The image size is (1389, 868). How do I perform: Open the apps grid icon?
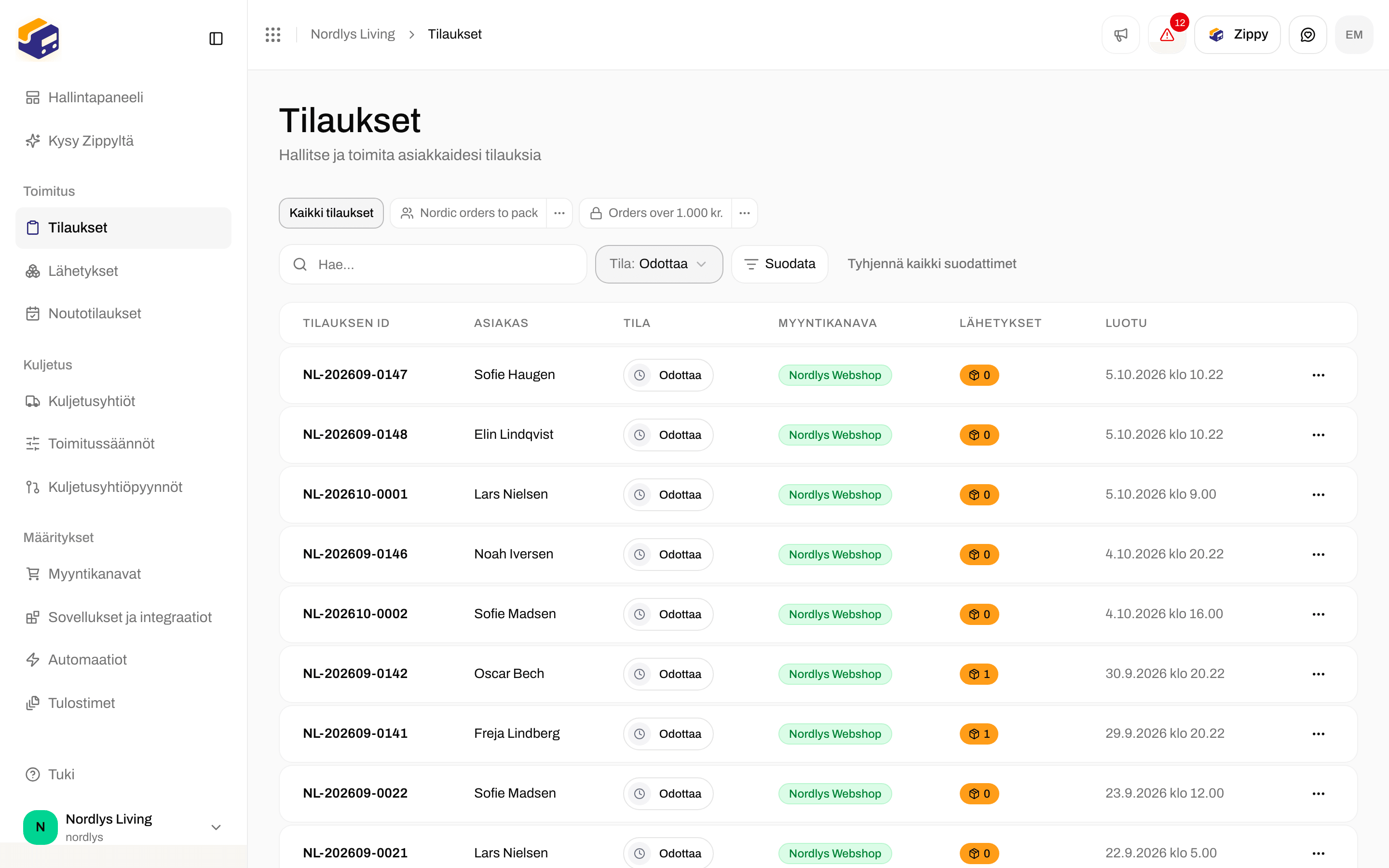(273, 34)
